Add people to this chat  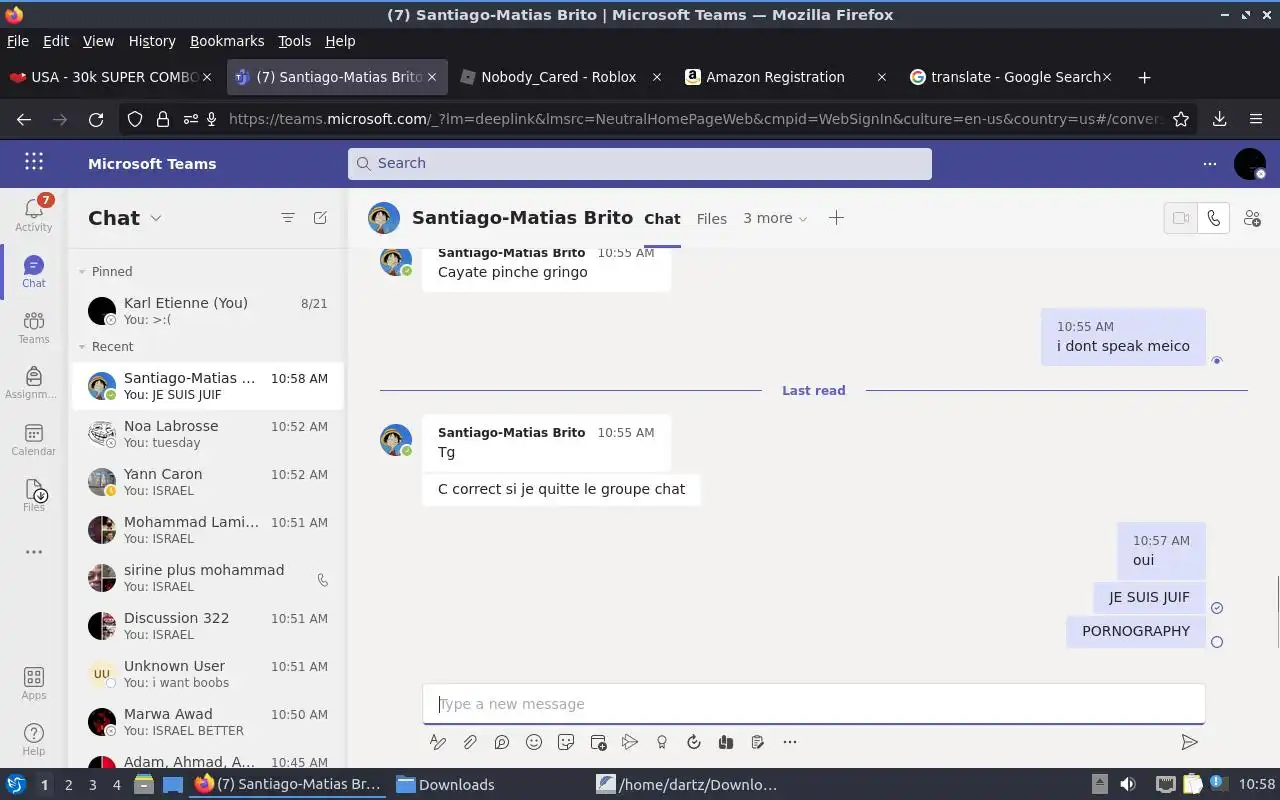pyautogui.click(x=1252, y=218)
